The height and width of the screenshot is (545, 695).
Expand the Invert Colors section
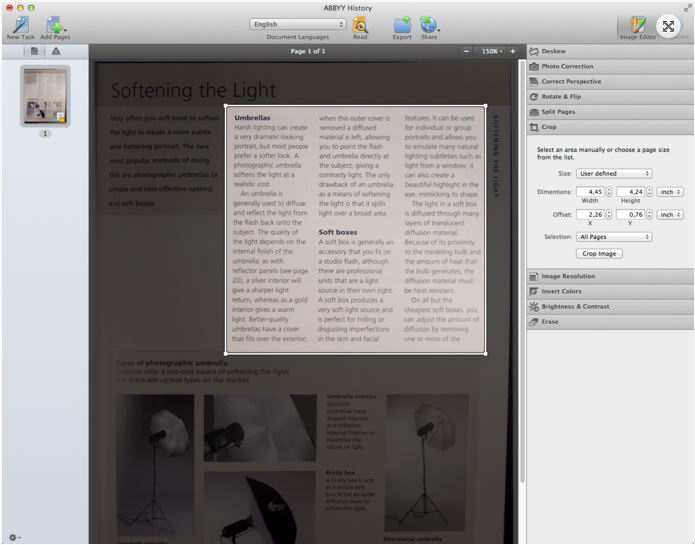point(610,291)
